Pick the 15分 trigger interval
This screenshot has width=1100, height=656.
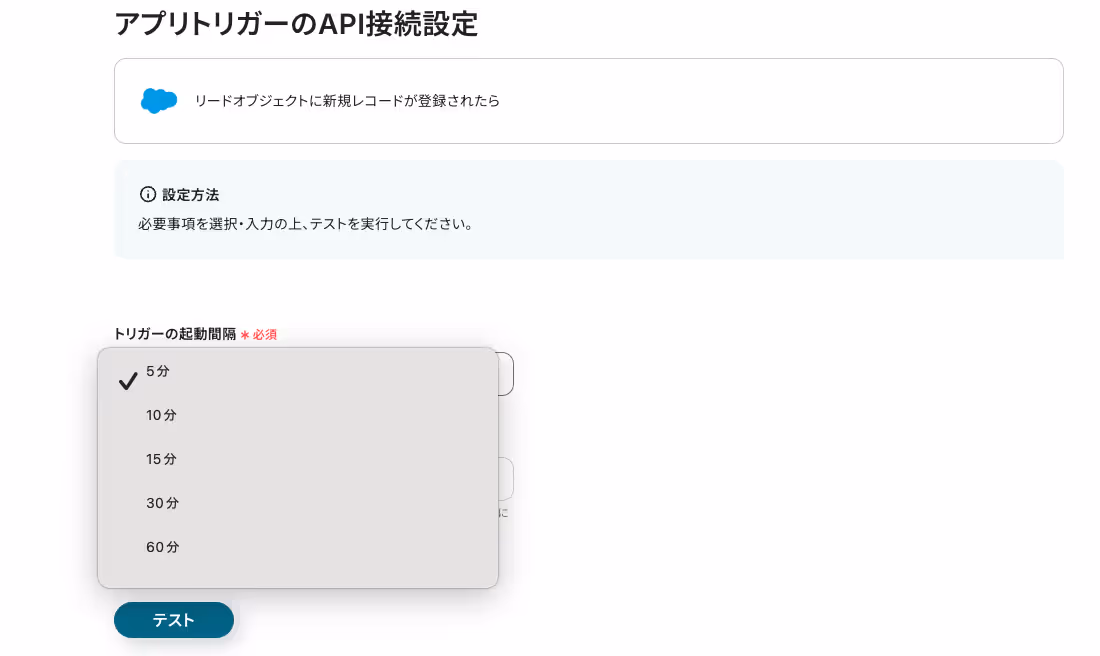coord(297,460)
